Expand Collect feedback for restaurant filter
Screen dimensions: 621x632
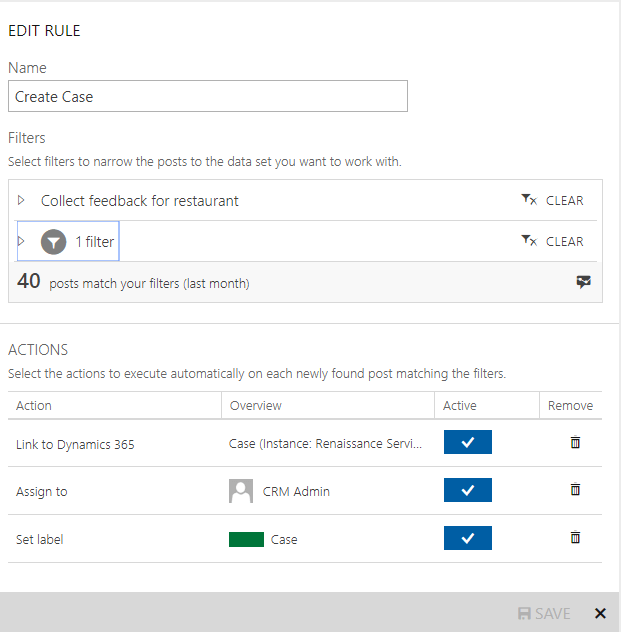coord(22,201)
